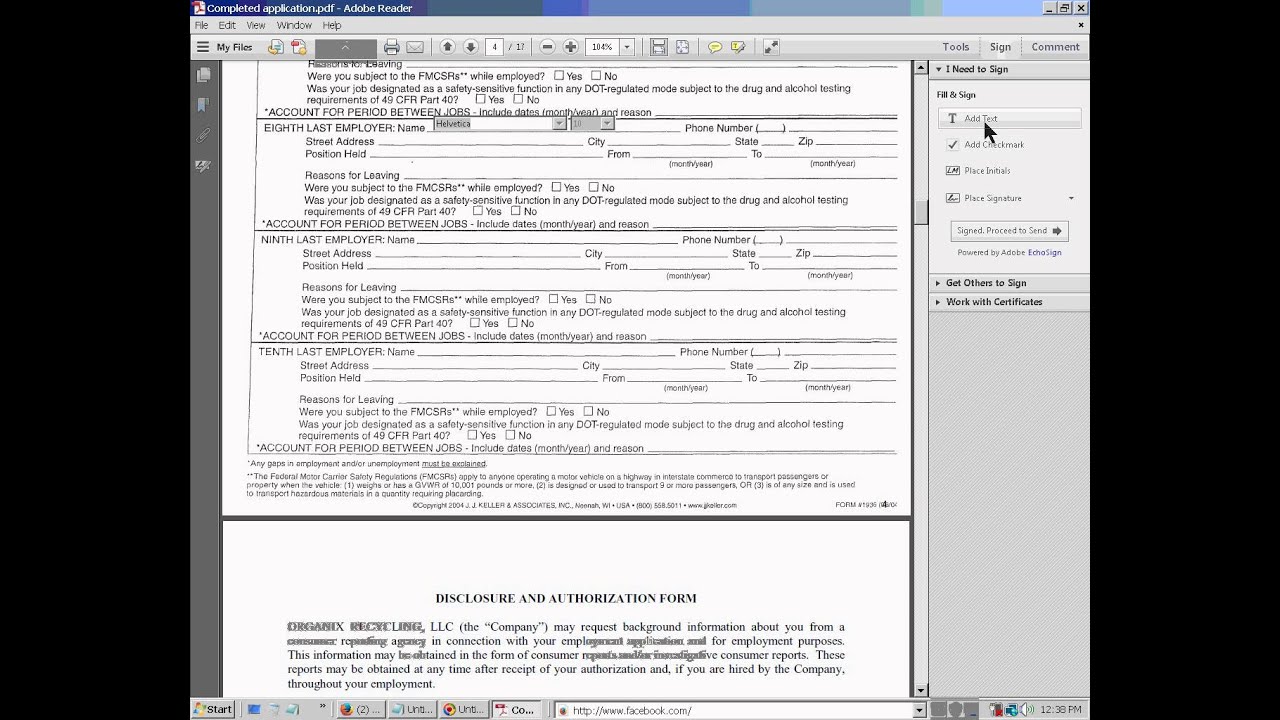Check Yes for eighth employer FMCSRs question
Image resolution: width=1280 pixels, height=720 pixels.
pyautogui.click(x=556, y=187)
